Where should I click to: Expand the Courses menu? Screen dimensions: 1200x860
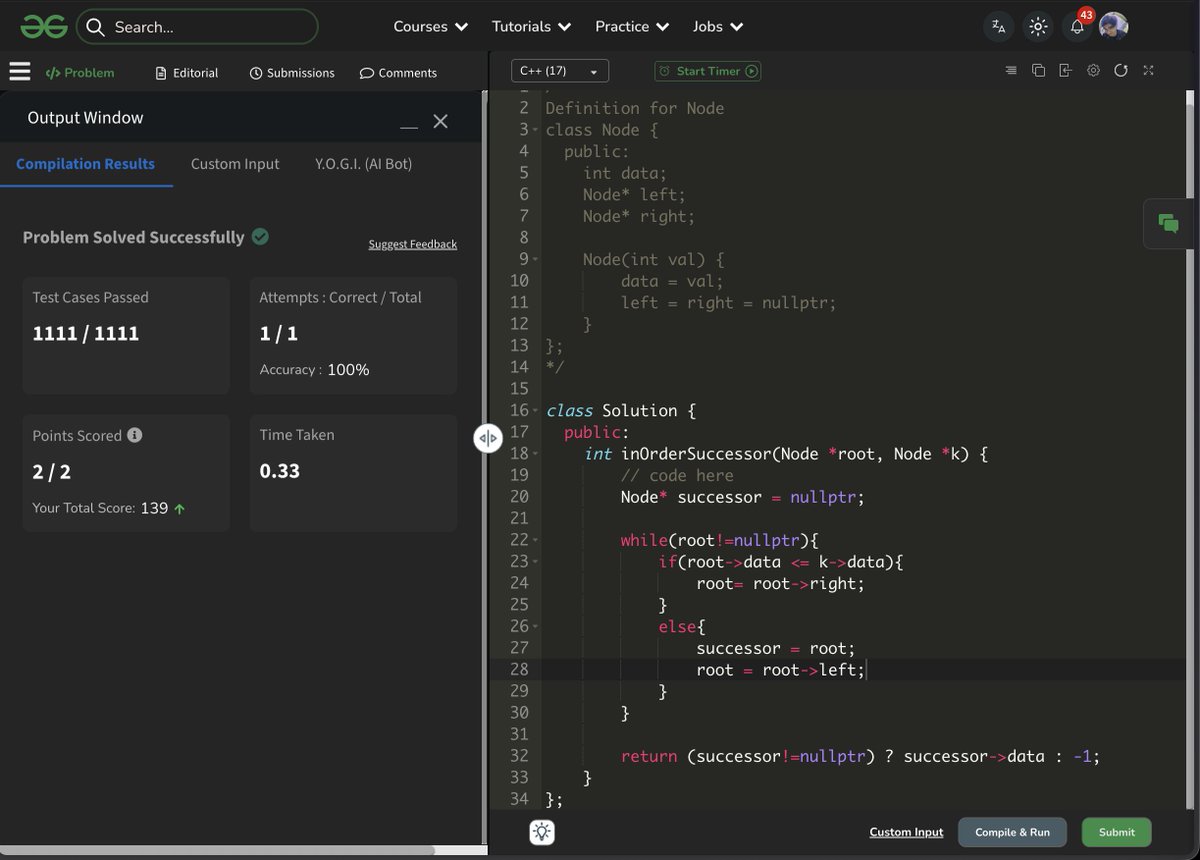[x=431, y=27]
